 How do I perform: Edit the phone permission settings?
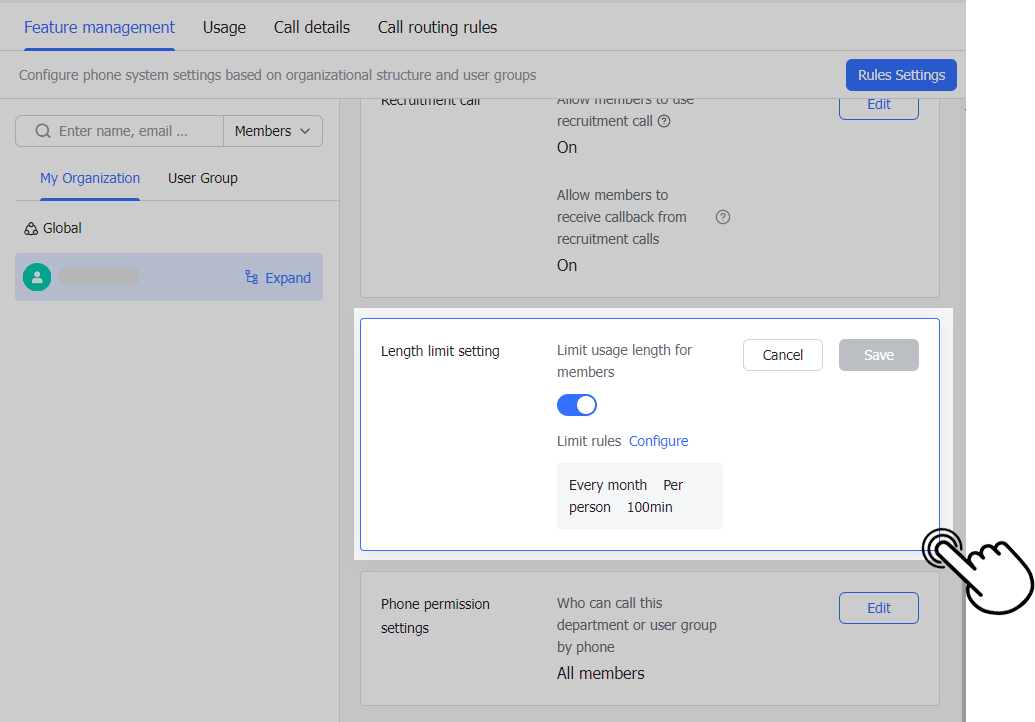tap(878, 607)
